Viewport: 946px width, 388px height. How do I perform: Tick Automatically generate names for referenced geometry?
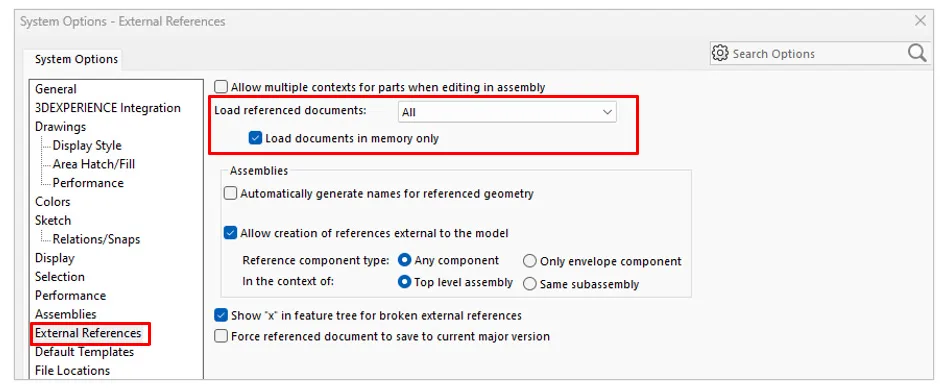coord(230,194)
